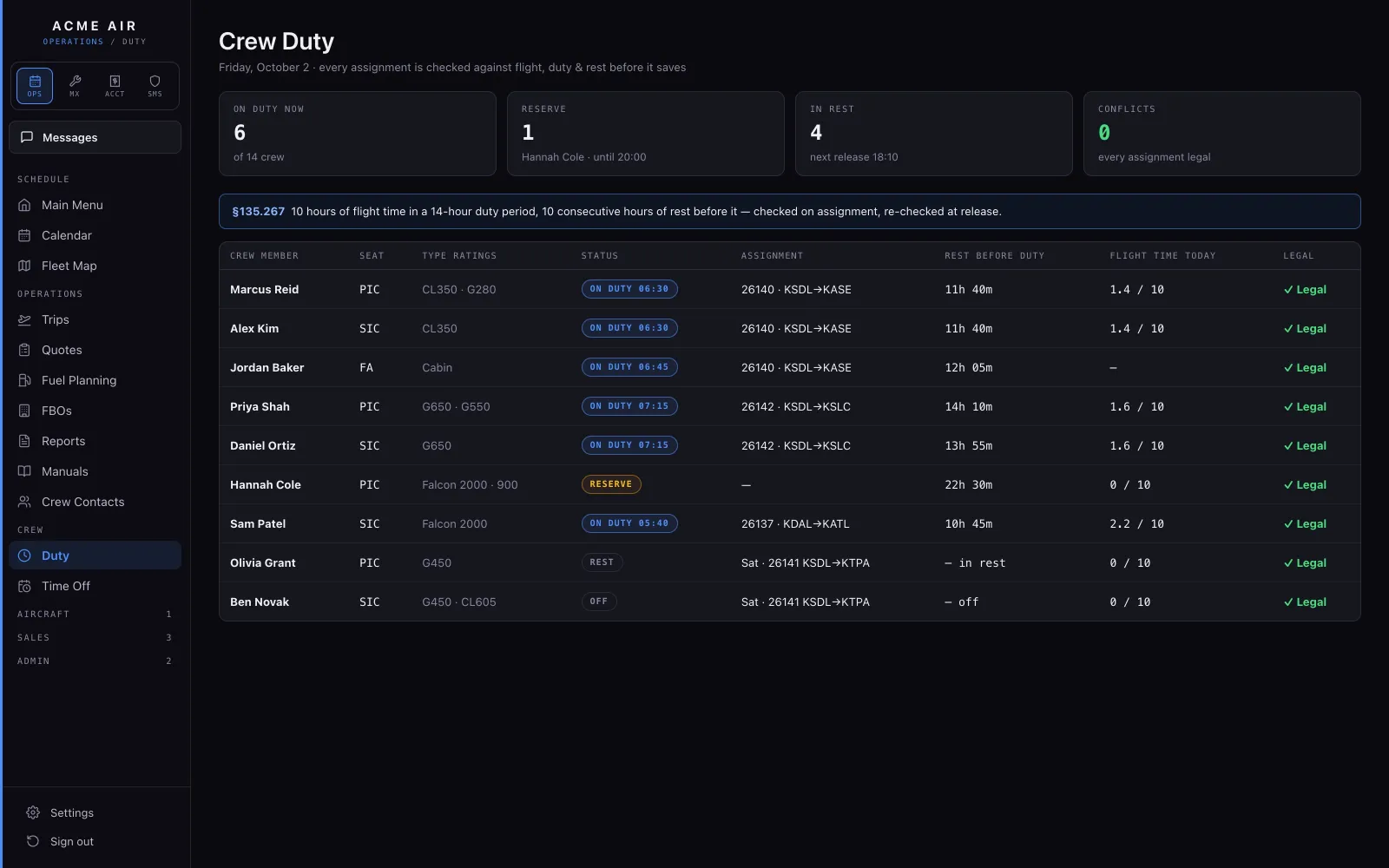Click Daniel Ortiz's Legal status
Viewport: 1389px width, 868px height.
coord(1305,445)
